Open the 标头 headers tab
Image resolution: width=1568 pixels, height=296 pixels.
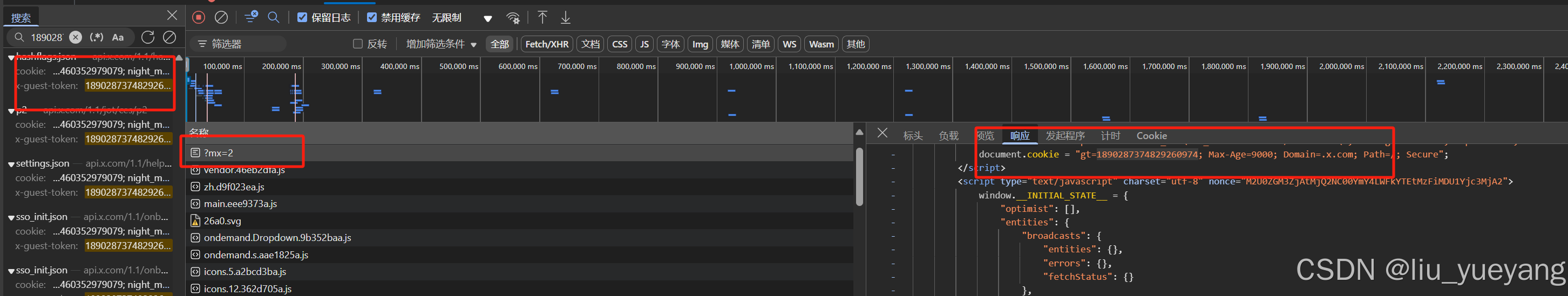[x=913, y=135]
